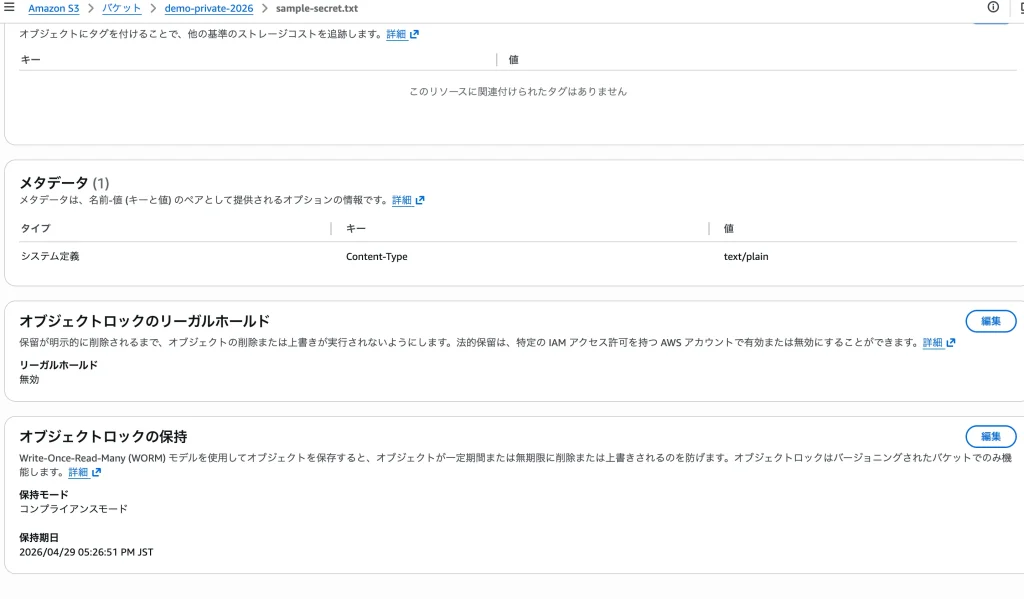
Task: Go to Amazon S3 breadcrumb link
Action: pos(56,8)
